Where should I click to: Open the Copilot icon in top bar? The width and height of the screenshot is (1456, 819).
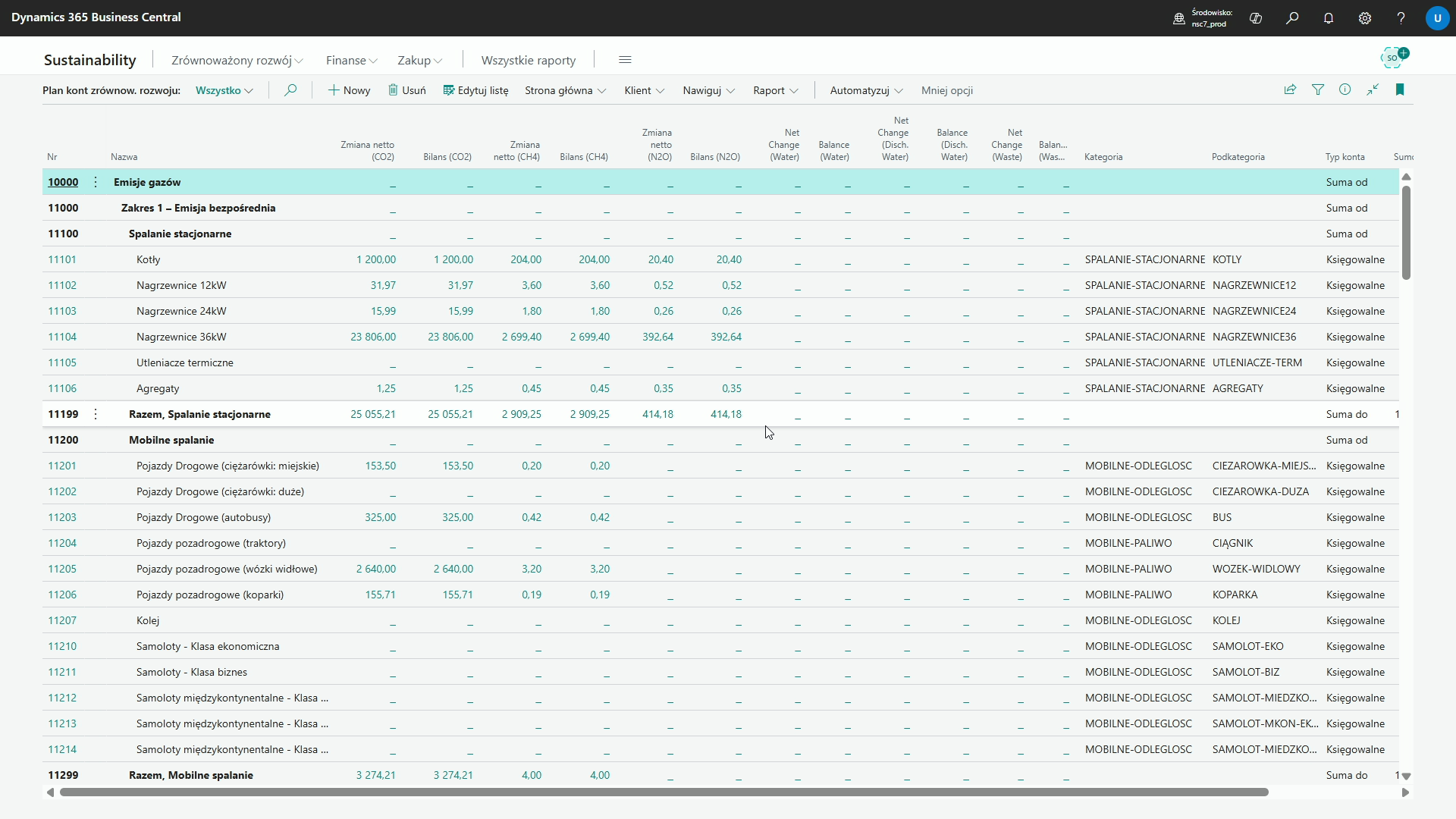coord(1256,18)
